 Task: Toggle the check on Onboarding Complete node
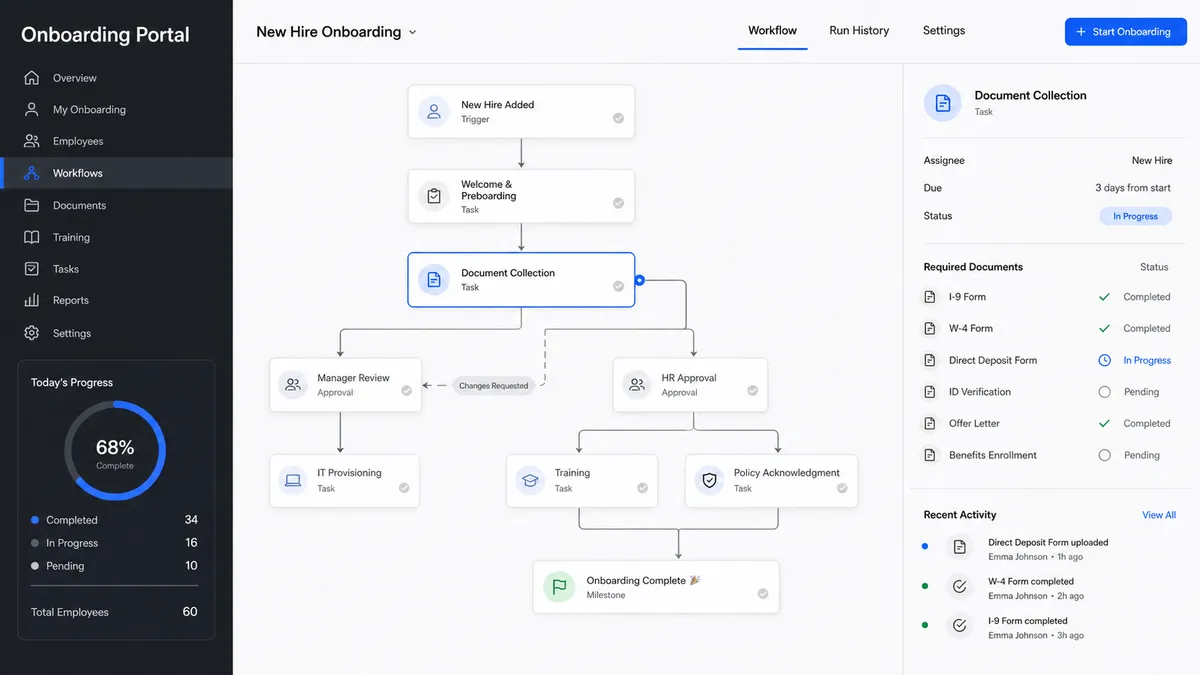coord(763,594)
